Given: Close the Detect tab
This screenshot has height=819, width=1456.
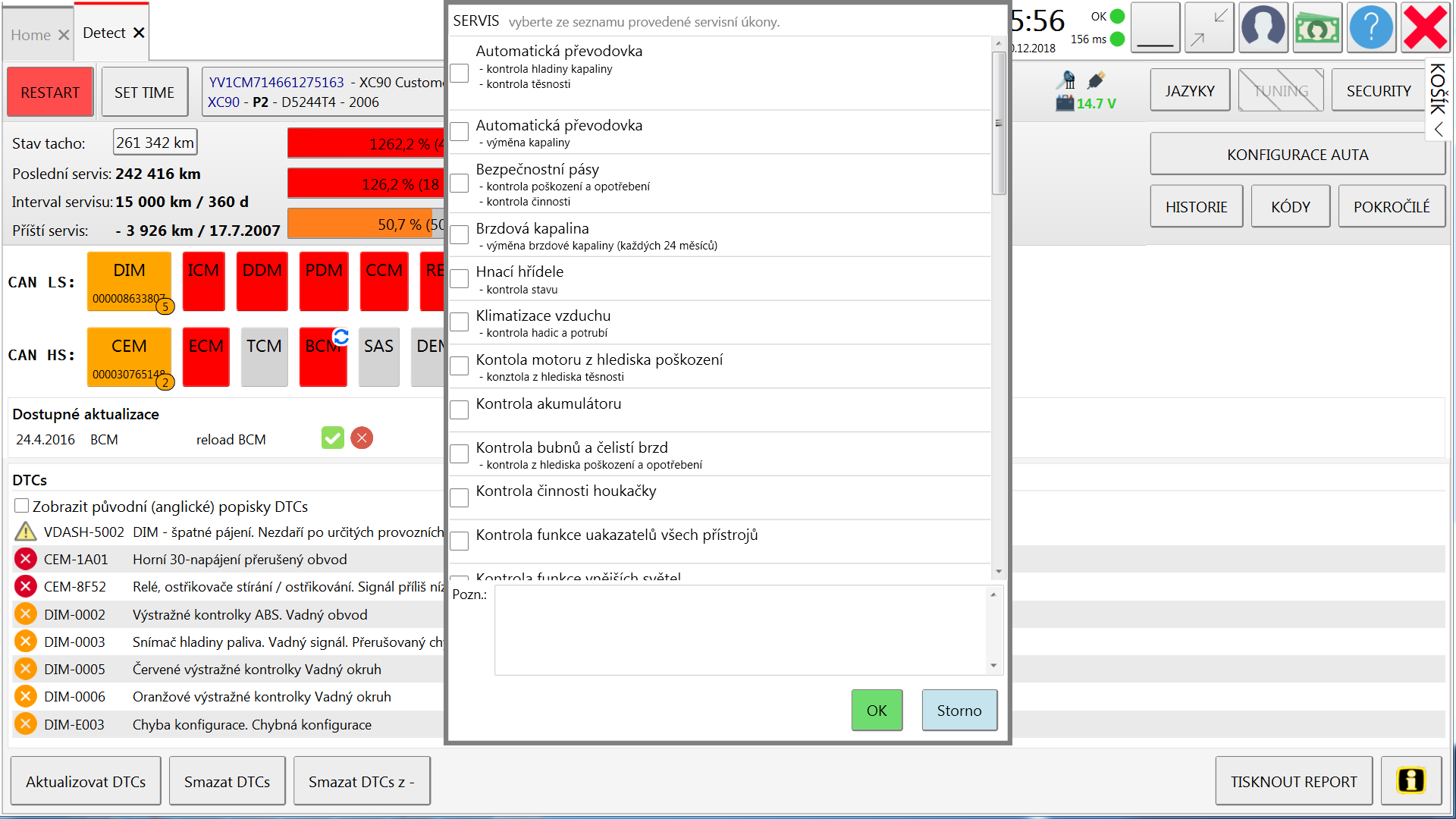Looking at the screenshot, I should click(139, 33).
